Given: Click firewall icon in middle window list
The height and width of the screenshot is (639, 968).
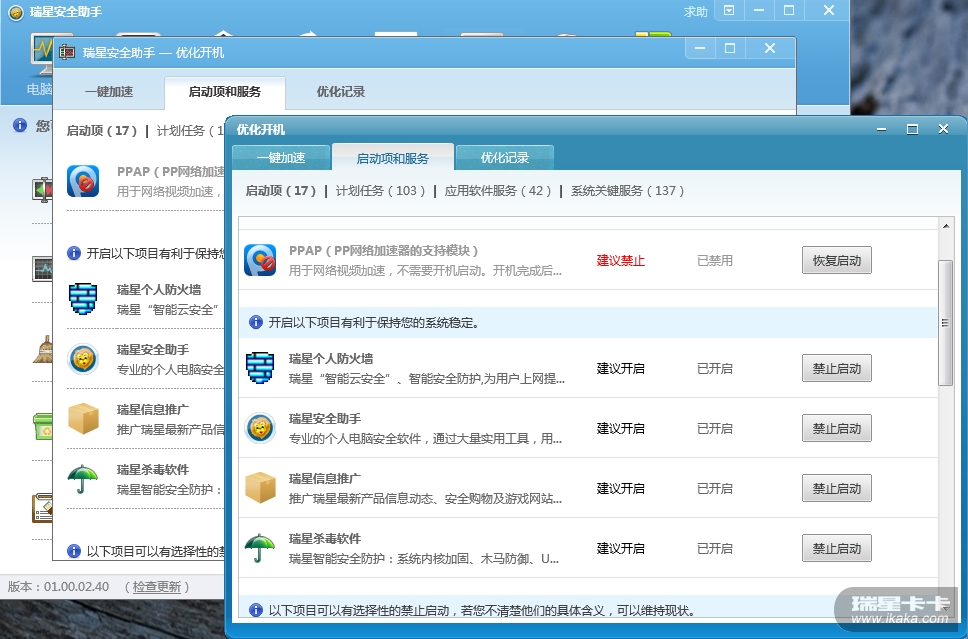Looking at the screenshot, I should click(83, 299).
